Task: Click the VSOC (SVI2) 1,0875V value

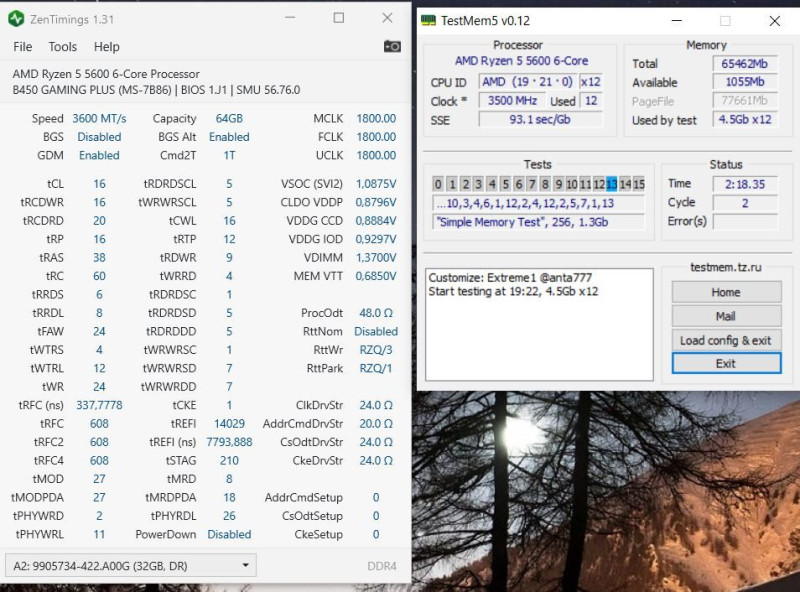Action: pyautogui.click(x=376, y=184)
